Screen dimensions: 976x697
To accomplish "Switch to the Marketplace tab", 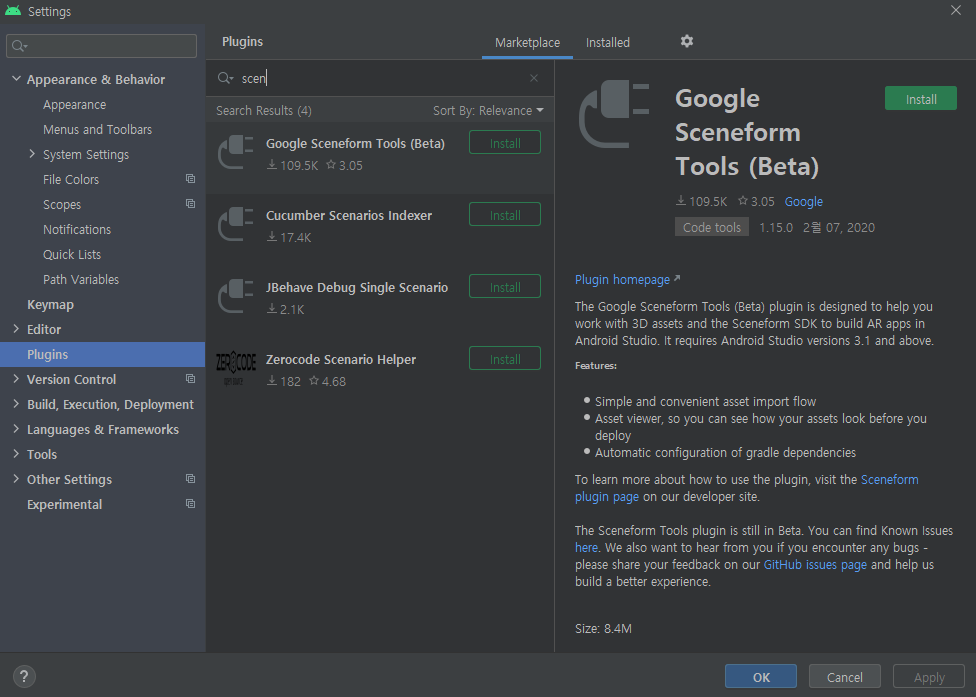I will (527, 42).
